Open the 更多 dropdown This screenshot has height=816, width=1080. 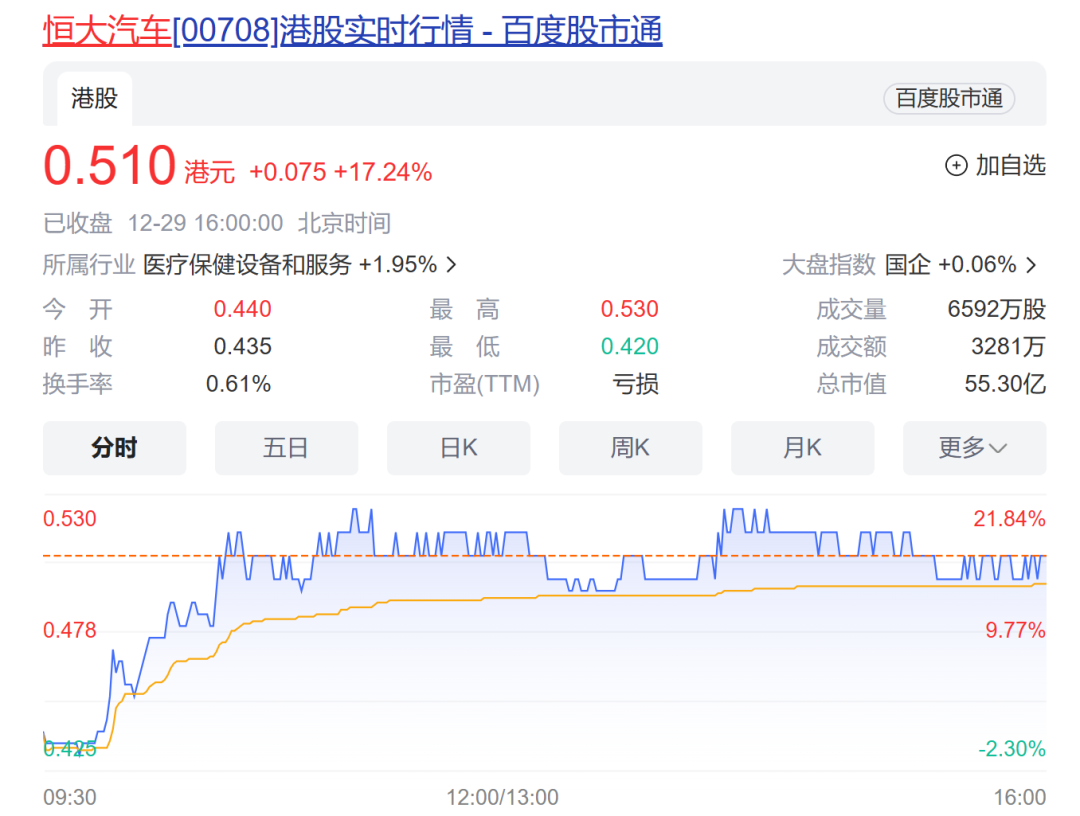coord(975,448)
